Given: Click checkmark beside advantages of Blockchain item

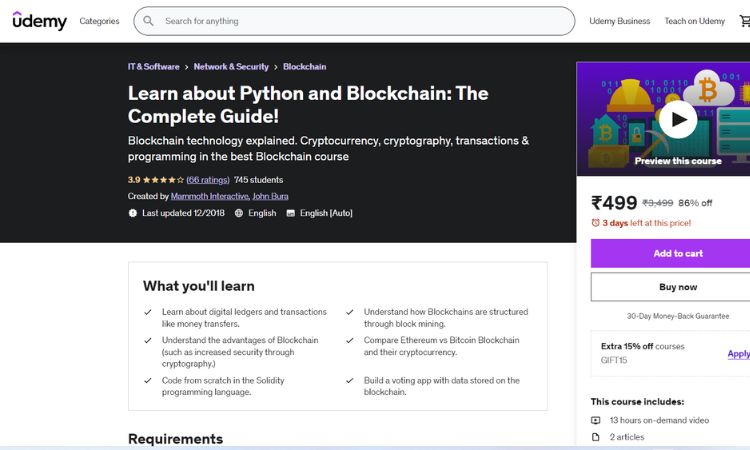Looking at the screenshot, I should point(148,340).
